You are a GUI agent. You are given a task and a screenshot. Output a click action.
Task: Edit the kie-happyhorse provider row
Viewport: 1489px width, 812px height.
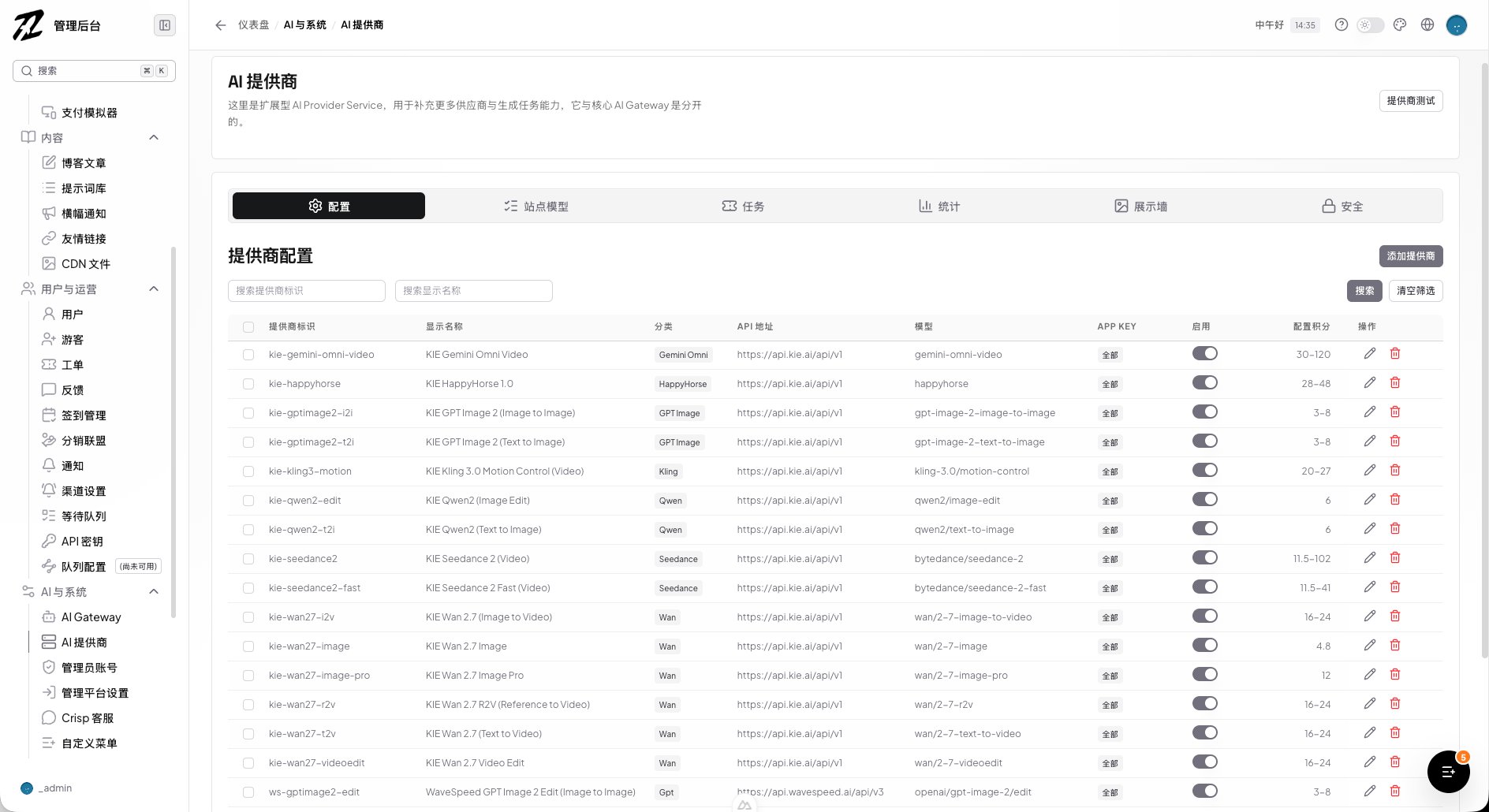click(1370, 383)
